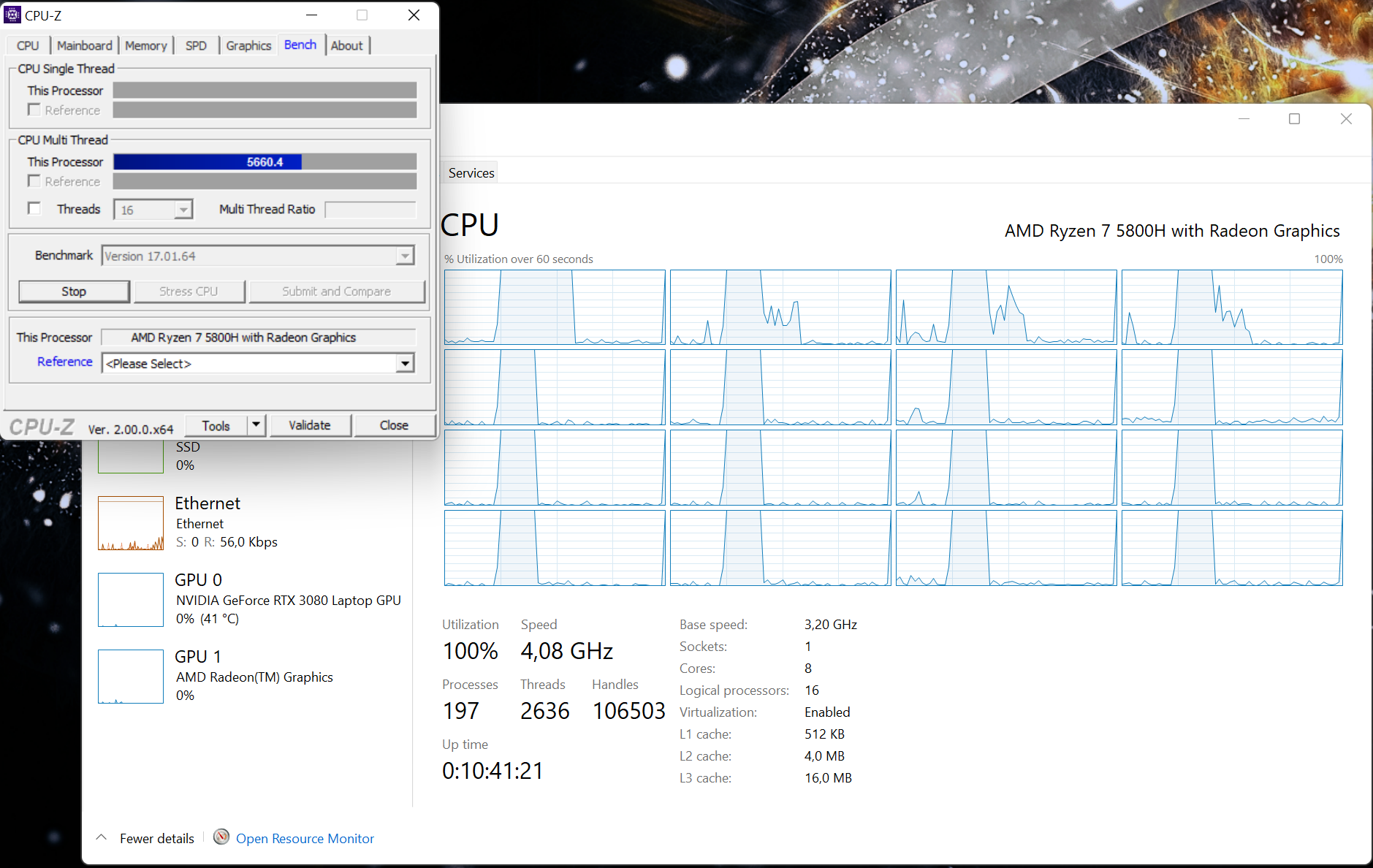Click the GPU 0 entry title
This screenshot has width=1373, height=868.
tap(198, 580)
